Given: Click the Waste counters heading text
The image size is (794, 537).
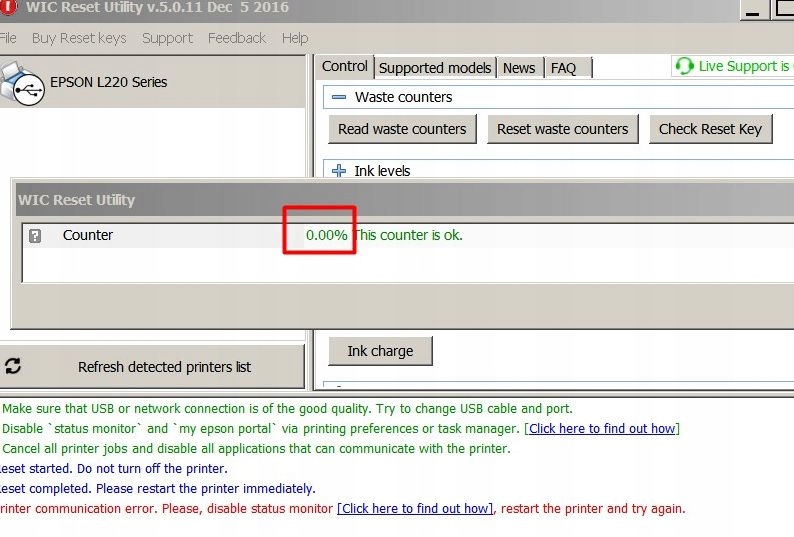Looking at the screenshot, I should point(404,97).
